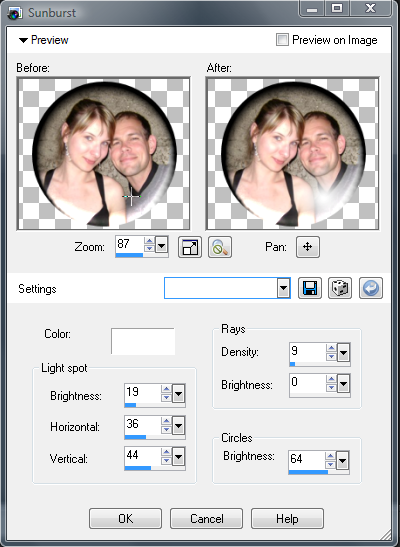Click the Sunburst title bar app icon
This screenshot has height=547, width=400.
click(15, 13)
